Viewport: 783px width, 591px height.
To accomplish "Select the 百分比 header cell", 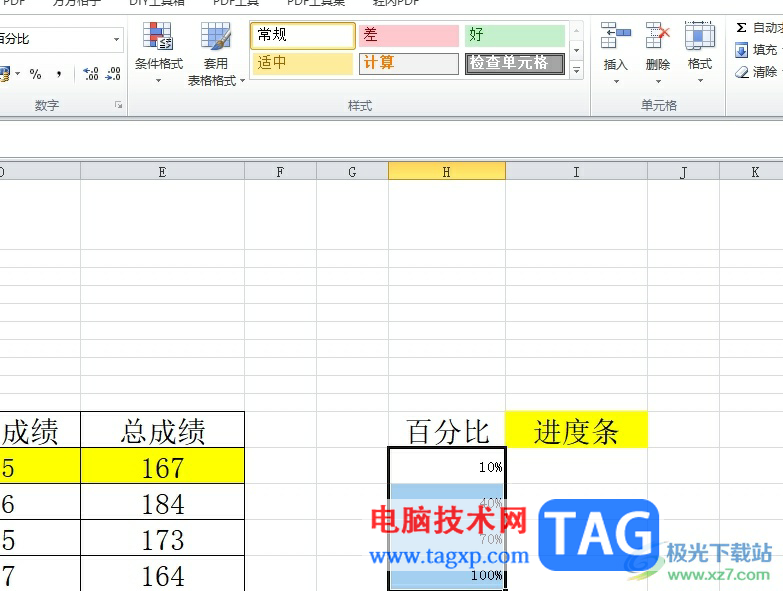I will click(x=447, y=430).
